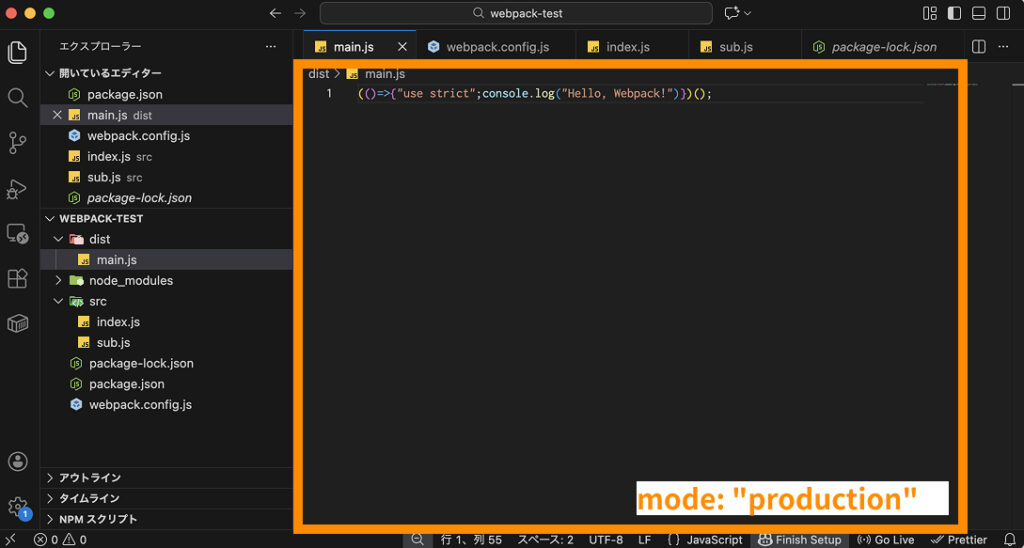The height and width of the screenshot is (548, 1024).
Task: Collapse the dist folder
Action: coord(58,239)
